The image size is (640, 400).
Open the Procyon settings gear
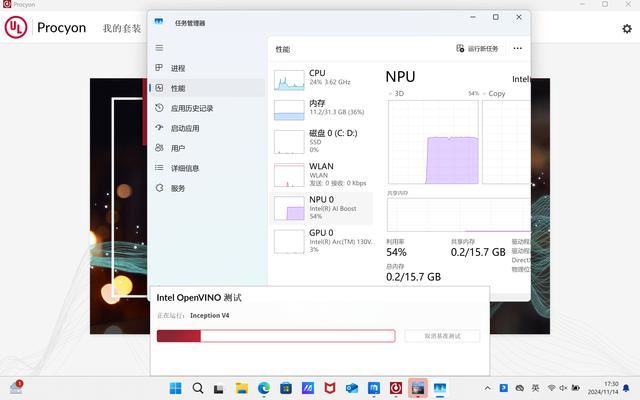pyautogui.click(x=626, y=29)
